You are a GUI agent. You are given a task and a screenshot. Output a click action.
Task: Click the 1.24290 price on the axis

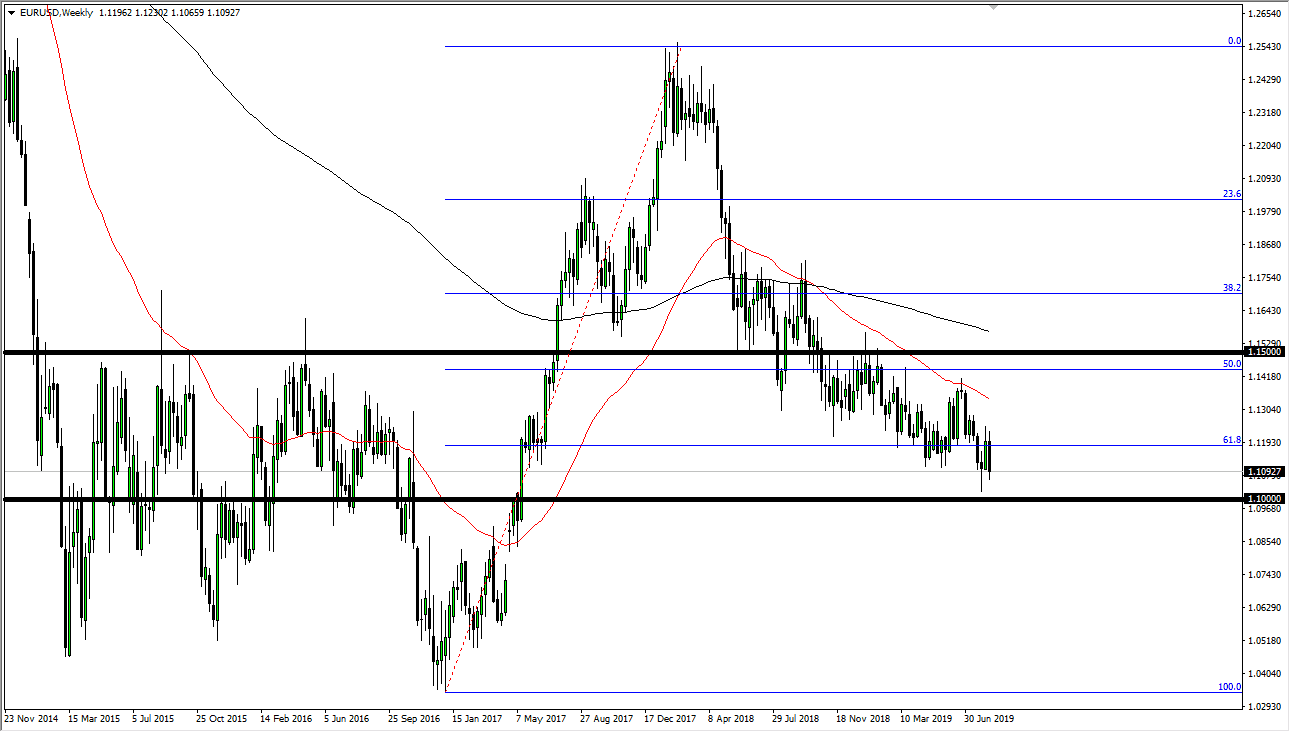1263,79
